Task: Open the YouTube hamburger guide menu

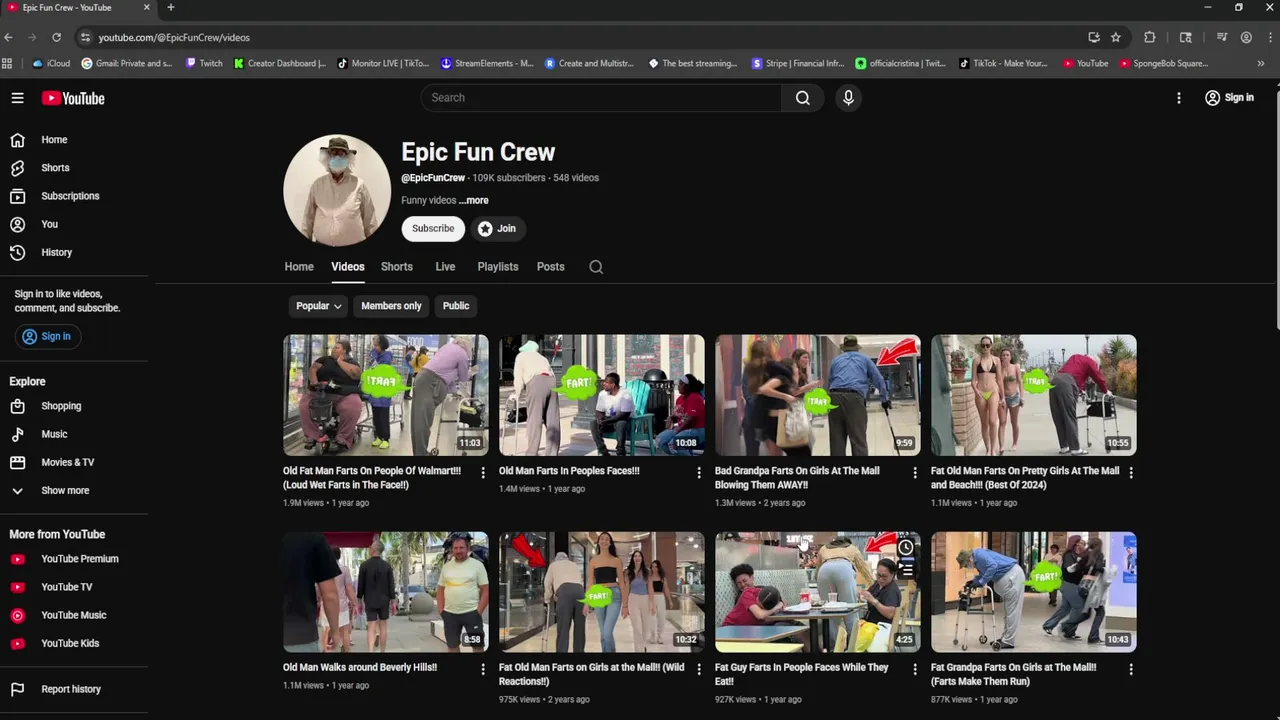Action: click(17, 98)
